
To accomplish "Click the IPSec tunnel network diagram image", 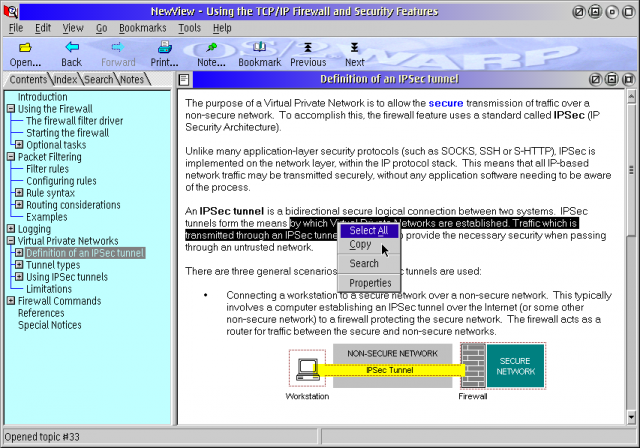I will (x=416, y=372).
